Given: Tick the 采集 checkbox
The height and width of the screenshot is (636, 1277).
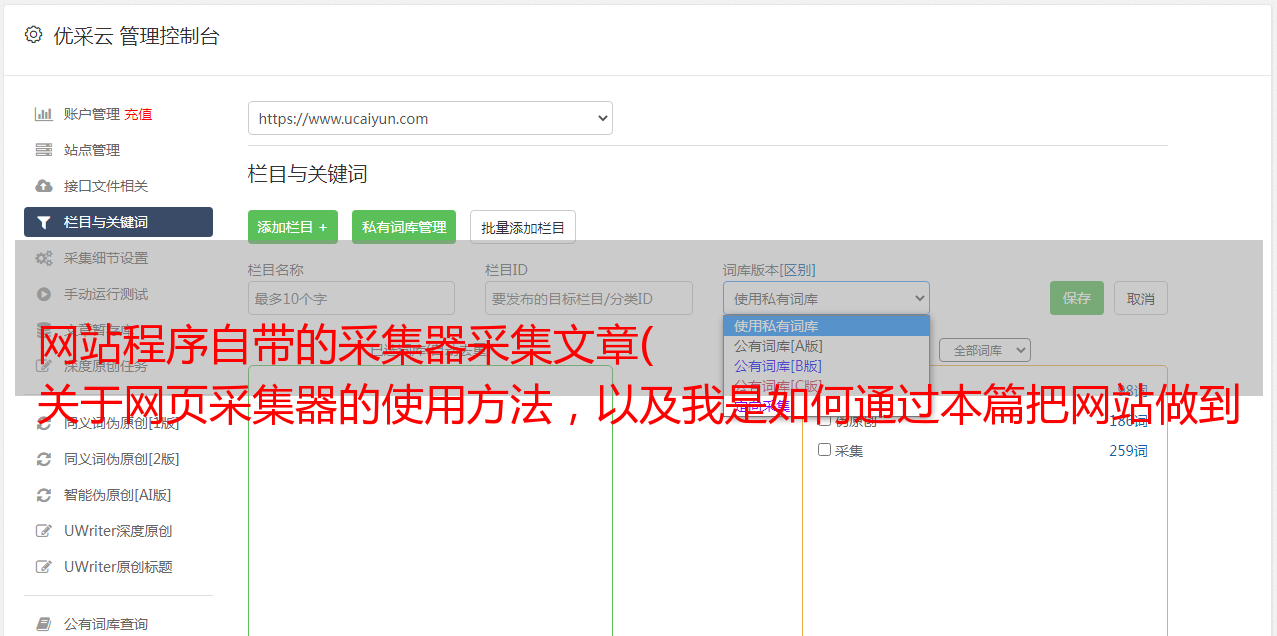Looking at the screenshot, I should pos(825,450).
